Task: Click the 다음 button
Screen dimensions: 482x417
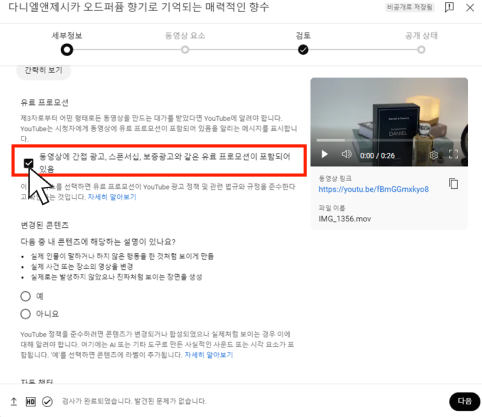Action: pos(464,401)
